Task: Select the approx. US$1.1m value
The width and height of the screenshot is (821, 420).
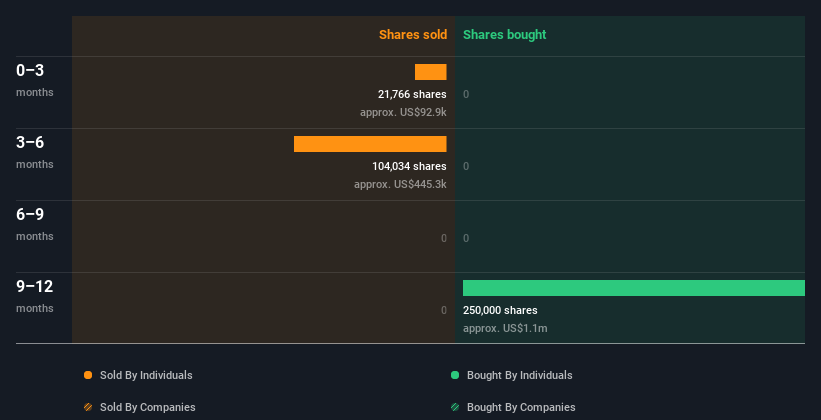Action: point(505,328)
